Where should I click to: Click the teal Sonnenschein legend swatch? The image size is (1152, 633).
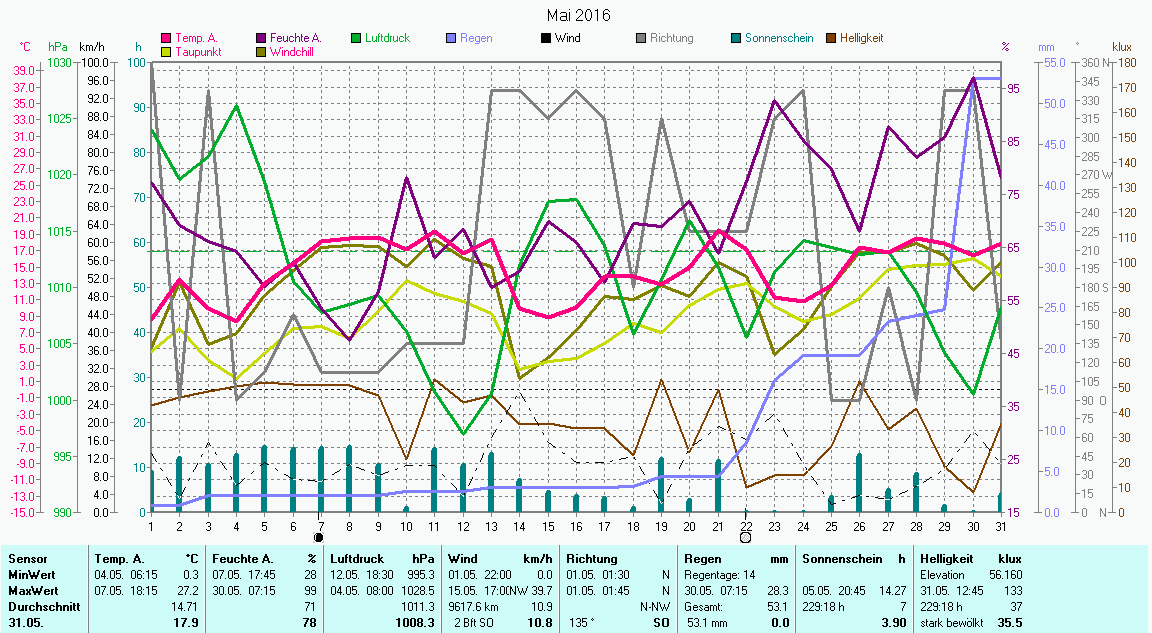click(736, 38)
